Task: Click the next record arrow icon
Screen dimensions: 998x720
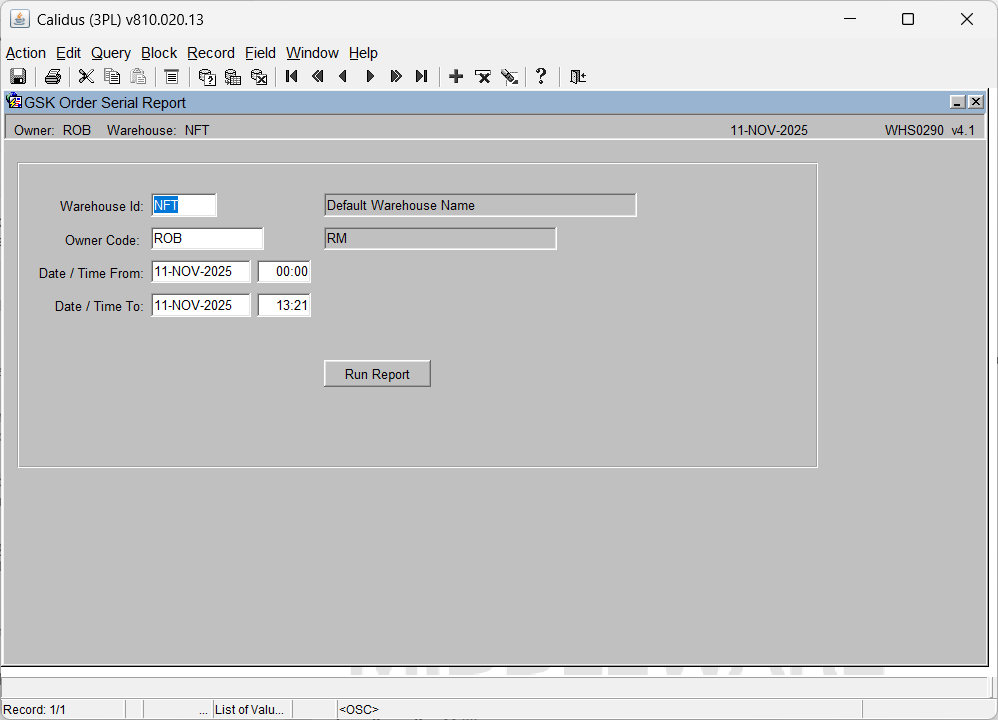Action: [x=370, y=77]
